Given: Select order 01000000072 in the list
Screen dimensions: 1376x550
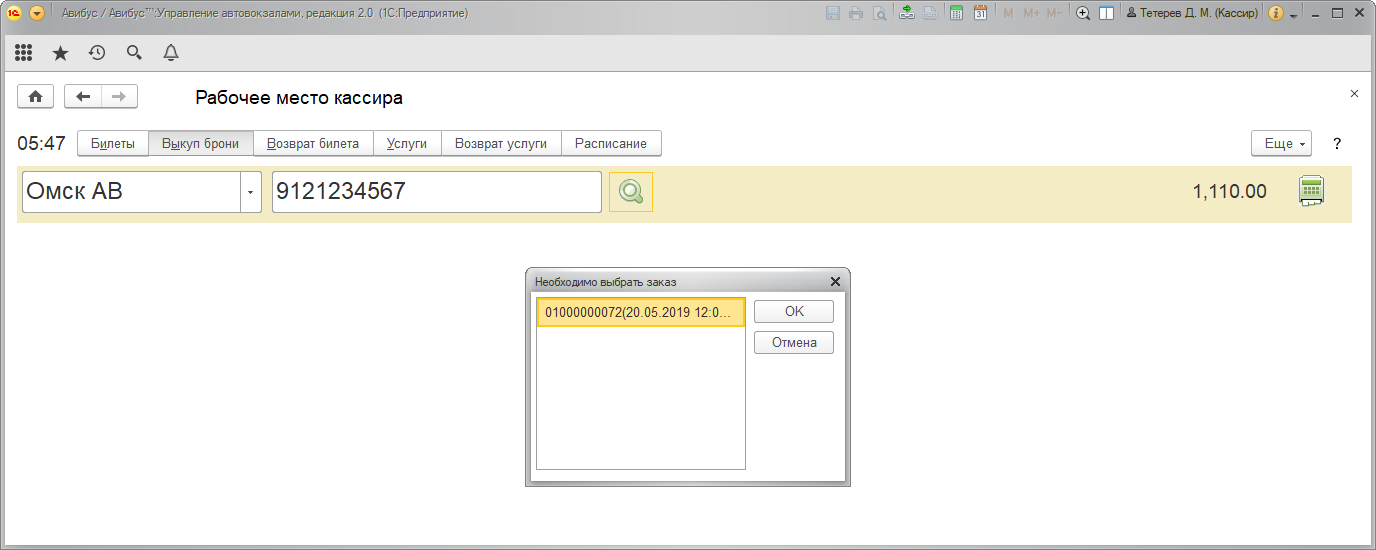Looking at the screenshot, I should [640, 312].
